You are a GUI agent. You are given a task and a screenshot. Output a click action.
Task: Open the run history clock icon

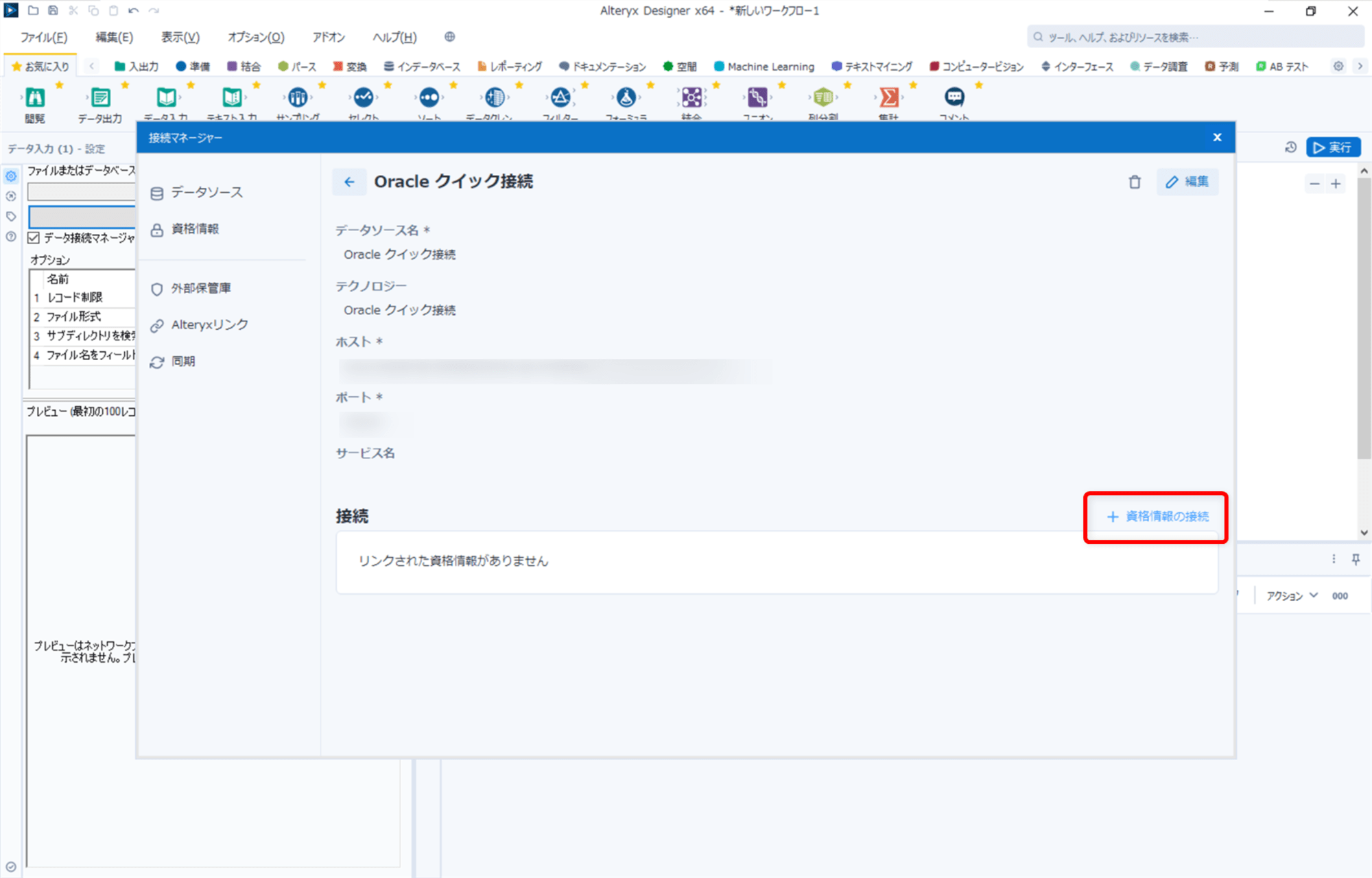click(1290, 147)
